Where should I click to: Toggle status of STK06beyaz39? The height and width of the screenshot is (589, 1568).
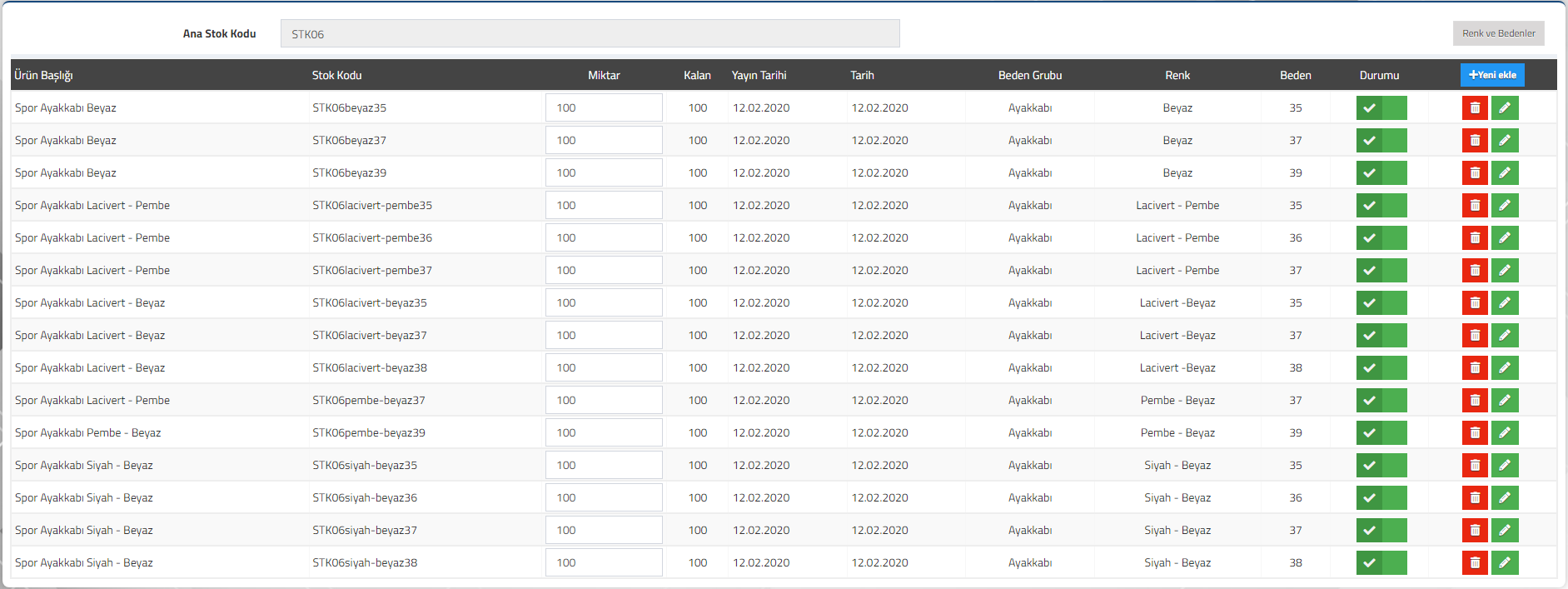click(x=1381, y=173)
